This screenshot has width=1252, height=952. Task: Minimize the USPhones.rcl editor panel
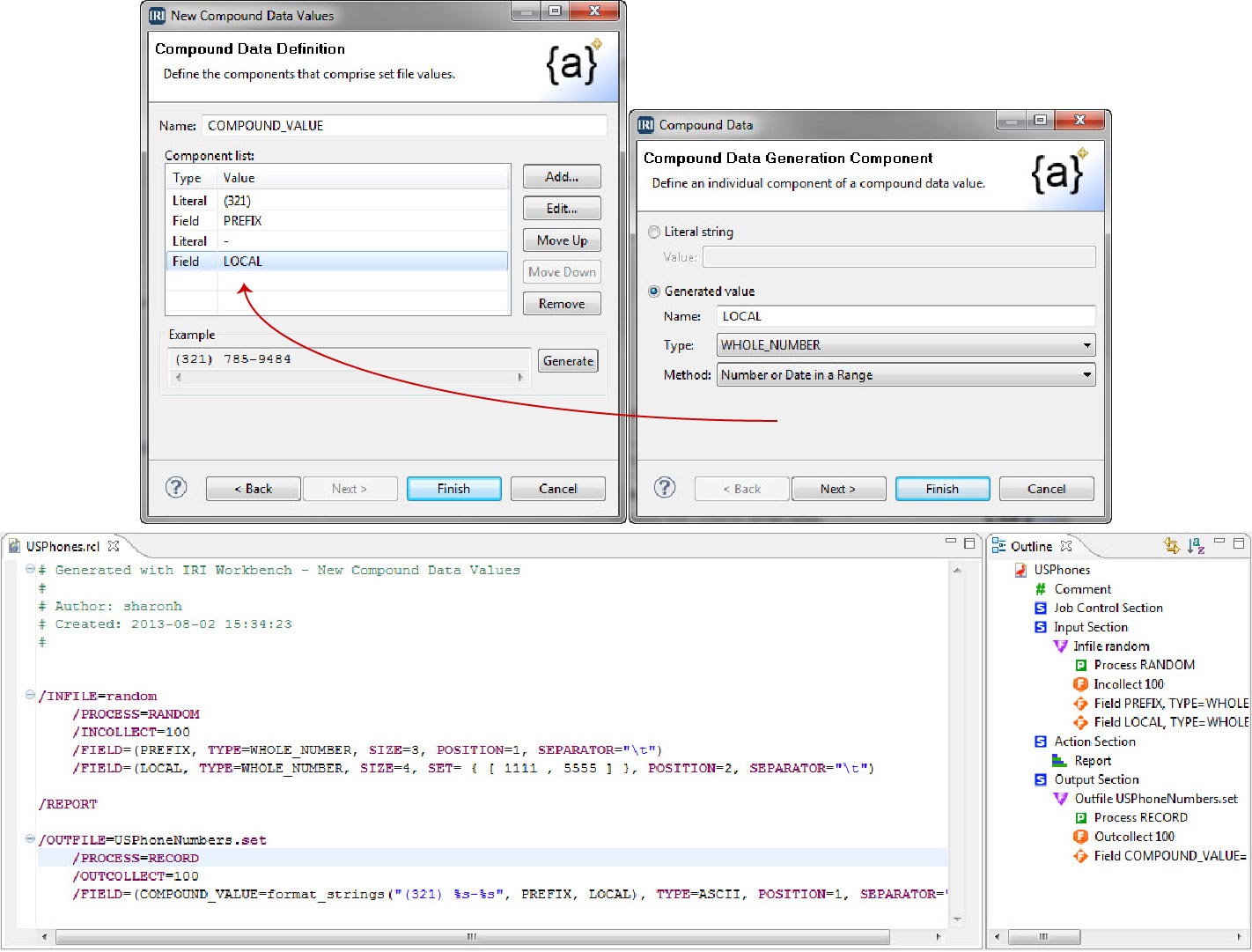click(951, 542)
